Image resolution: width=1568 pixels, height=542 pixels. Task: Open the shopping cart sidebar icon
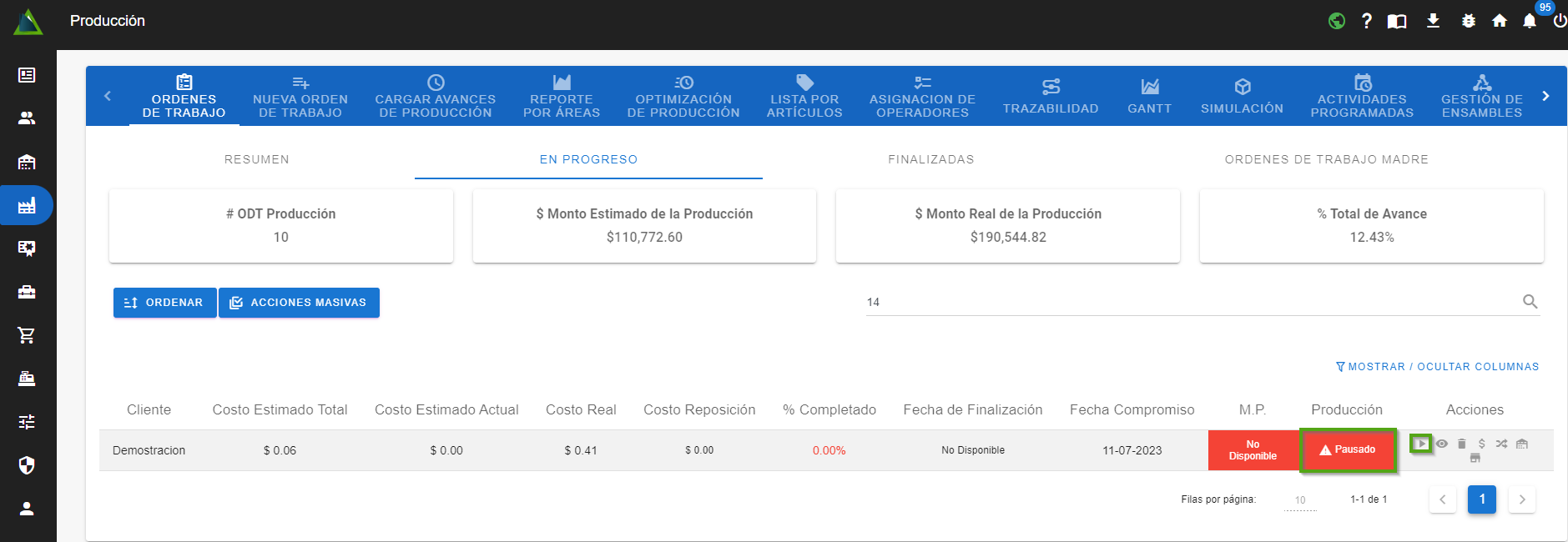pos(27,335)
